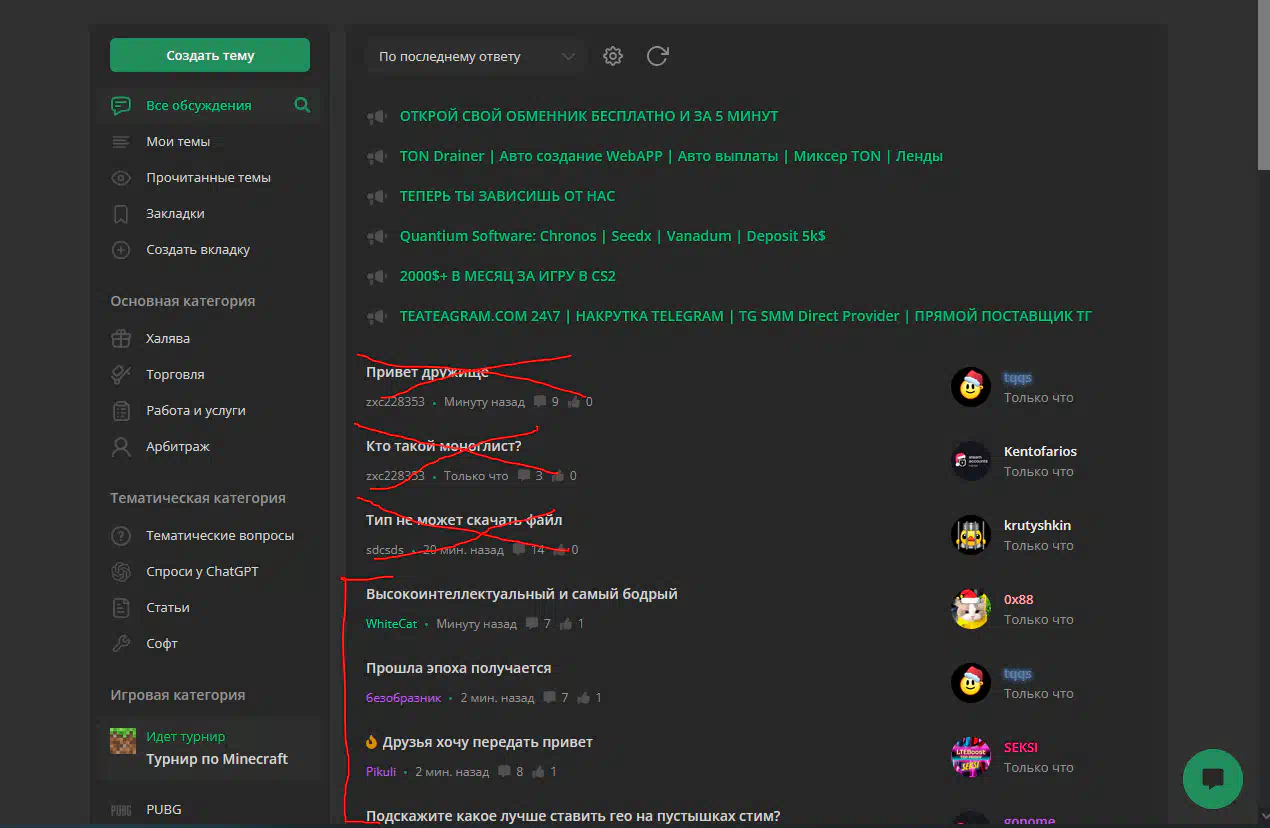1270x828 pixels.
Task: Open ОТКРОЙ СВОЙ ОБМЕННИК announcement
Action: pyautogui.click(x=589, y=116)
